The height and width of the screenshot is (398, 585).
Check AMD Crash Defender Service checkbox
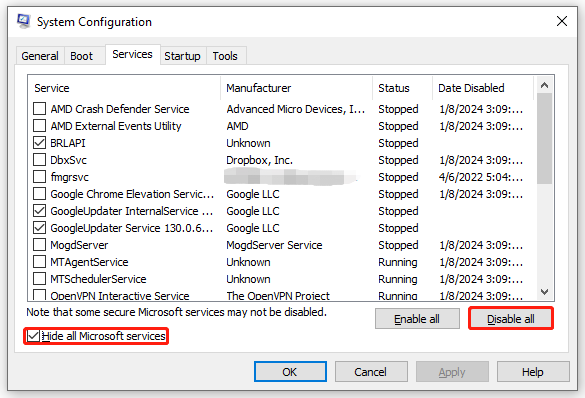pos(40,109)
